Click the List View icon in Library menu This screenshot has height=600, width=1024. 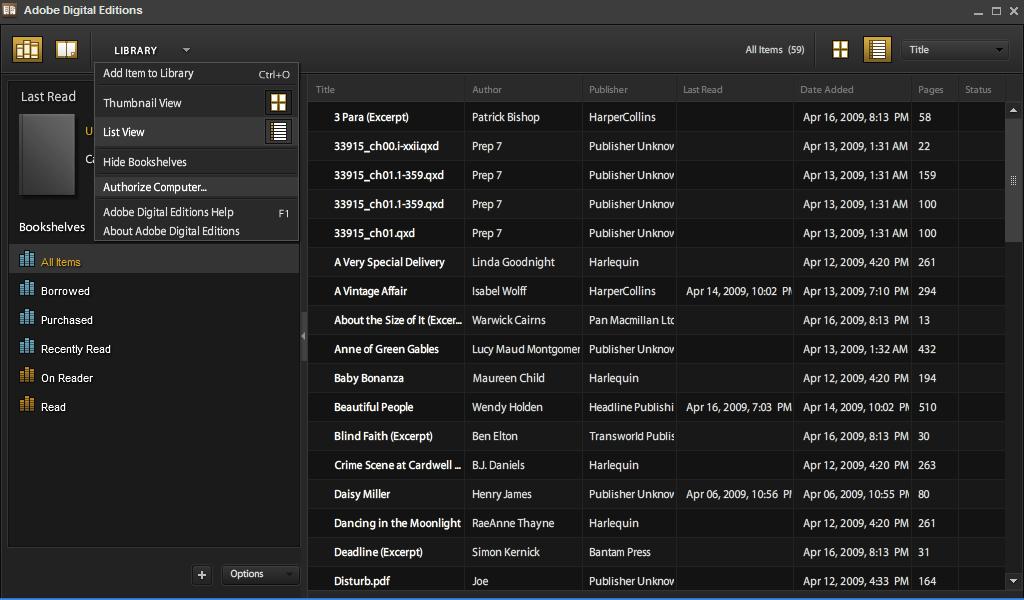point(278,132)
